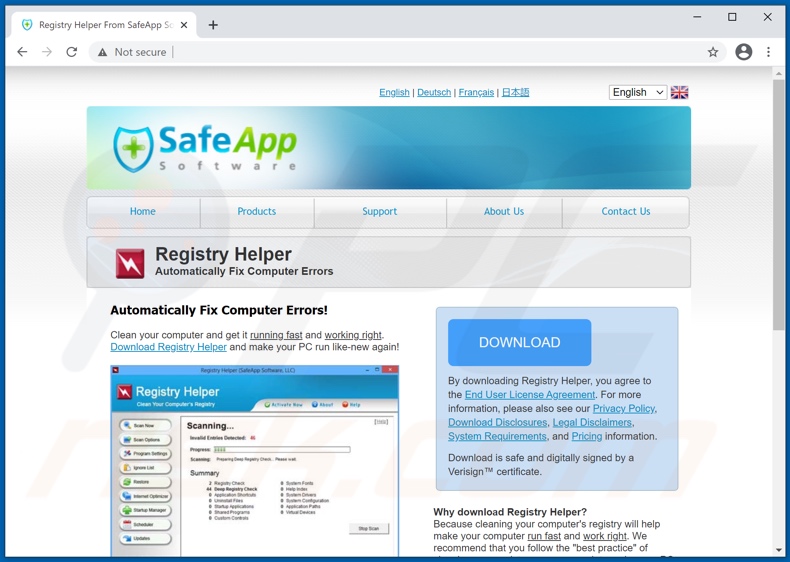This screenshot has height=562, width=790.
Task: Click the 'Automatically Fix Computer Errors!' heading
Action: (219, 310)
